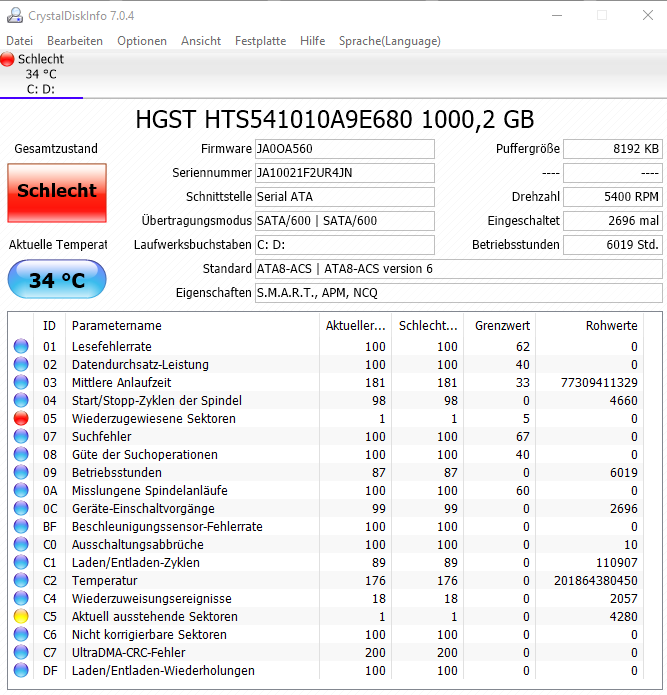Click raw value 4280
The image size is (667, 695).
point(624,617)
